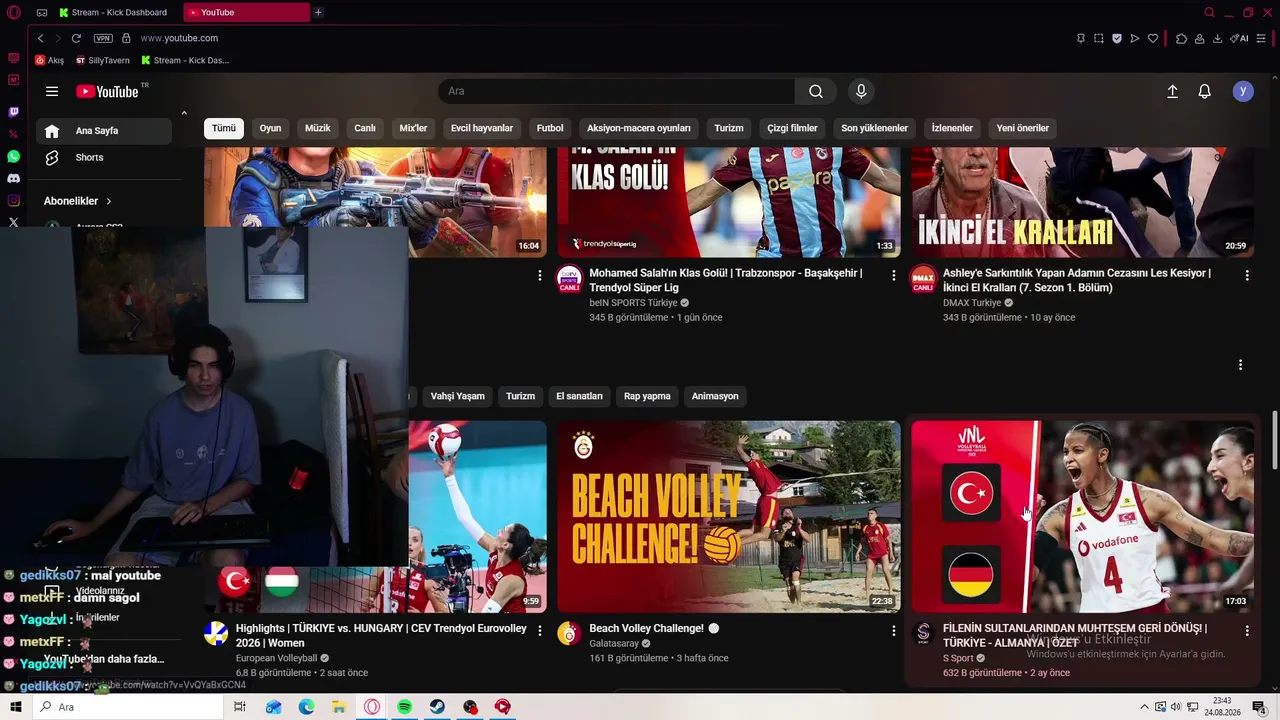Click the YouTube search input field
The image size is (1280, 720).
pos(617,91)
